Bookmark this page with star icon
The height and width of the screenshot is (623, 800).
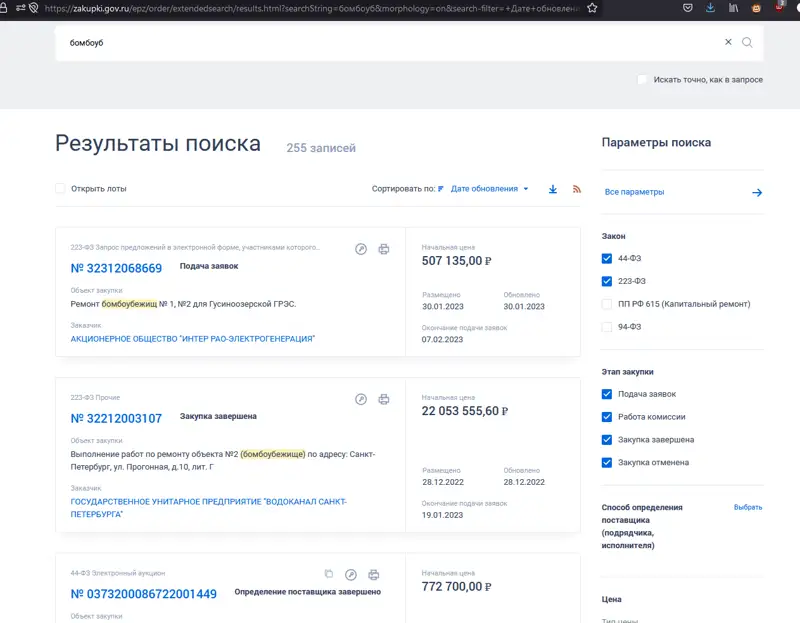(x=593, y=7)
